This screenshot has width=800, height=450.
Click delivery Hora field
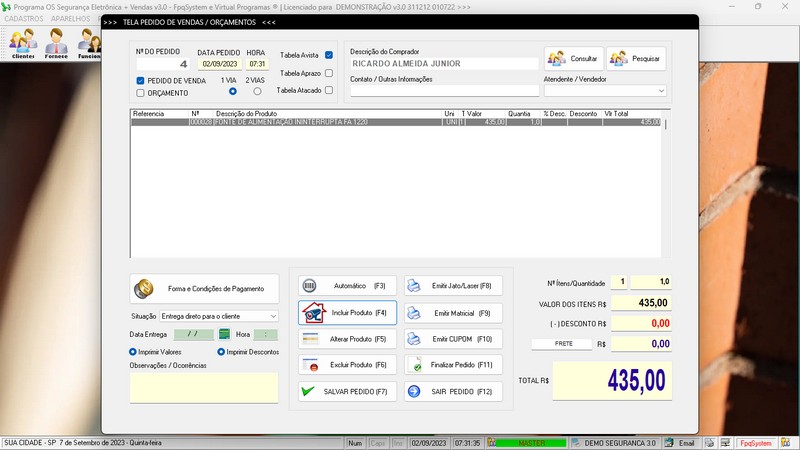[266, 334]
